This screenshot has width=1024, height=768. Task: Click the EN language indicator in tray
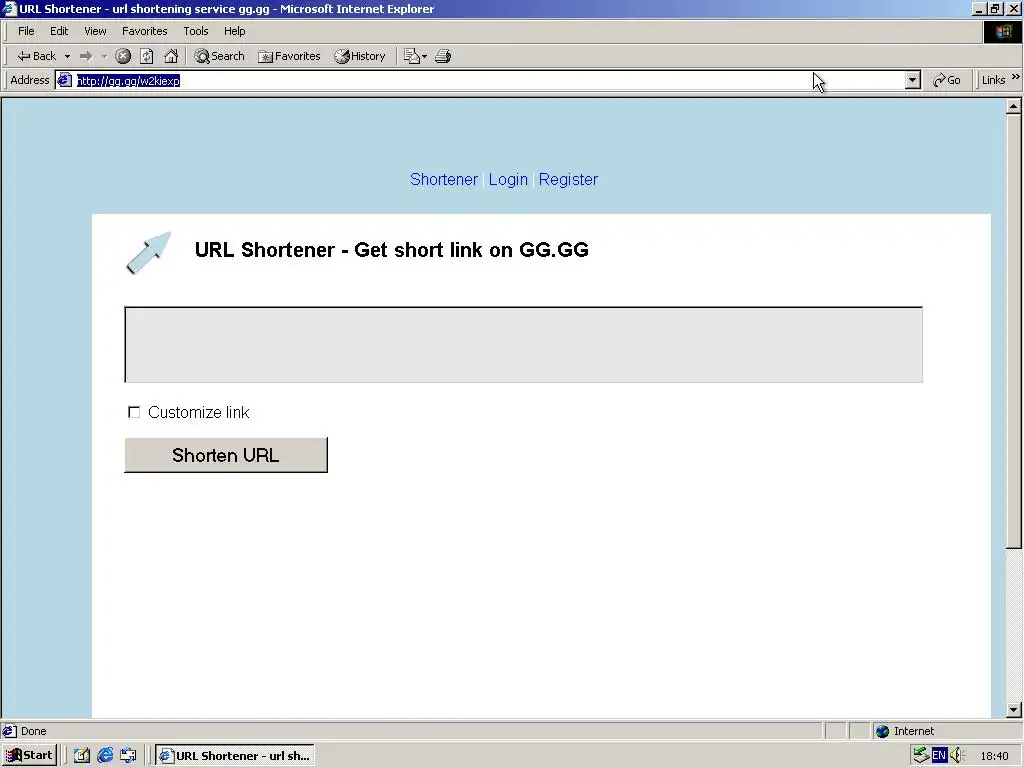coord(939,756)
